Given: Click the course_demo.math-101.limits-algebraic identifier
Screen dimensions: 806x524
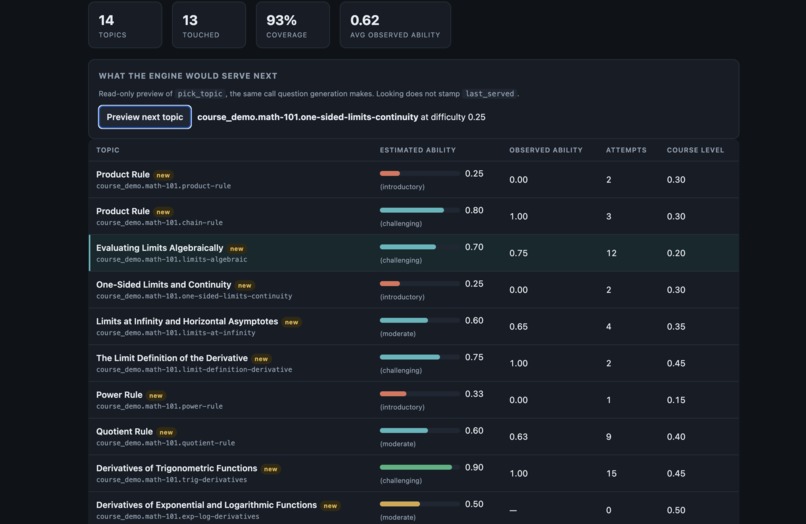Looking at the screenshot, I should (x=172, y=260).
